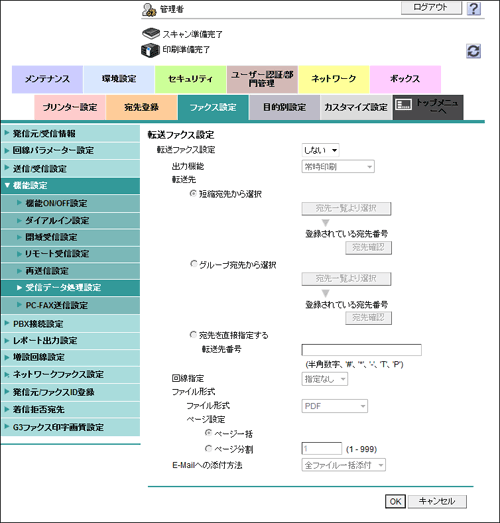Viewport: 500px width, 523px height.
Task: Expand 発信元/受信情報 sidebar arrow
Action: (x=7, y=133)
